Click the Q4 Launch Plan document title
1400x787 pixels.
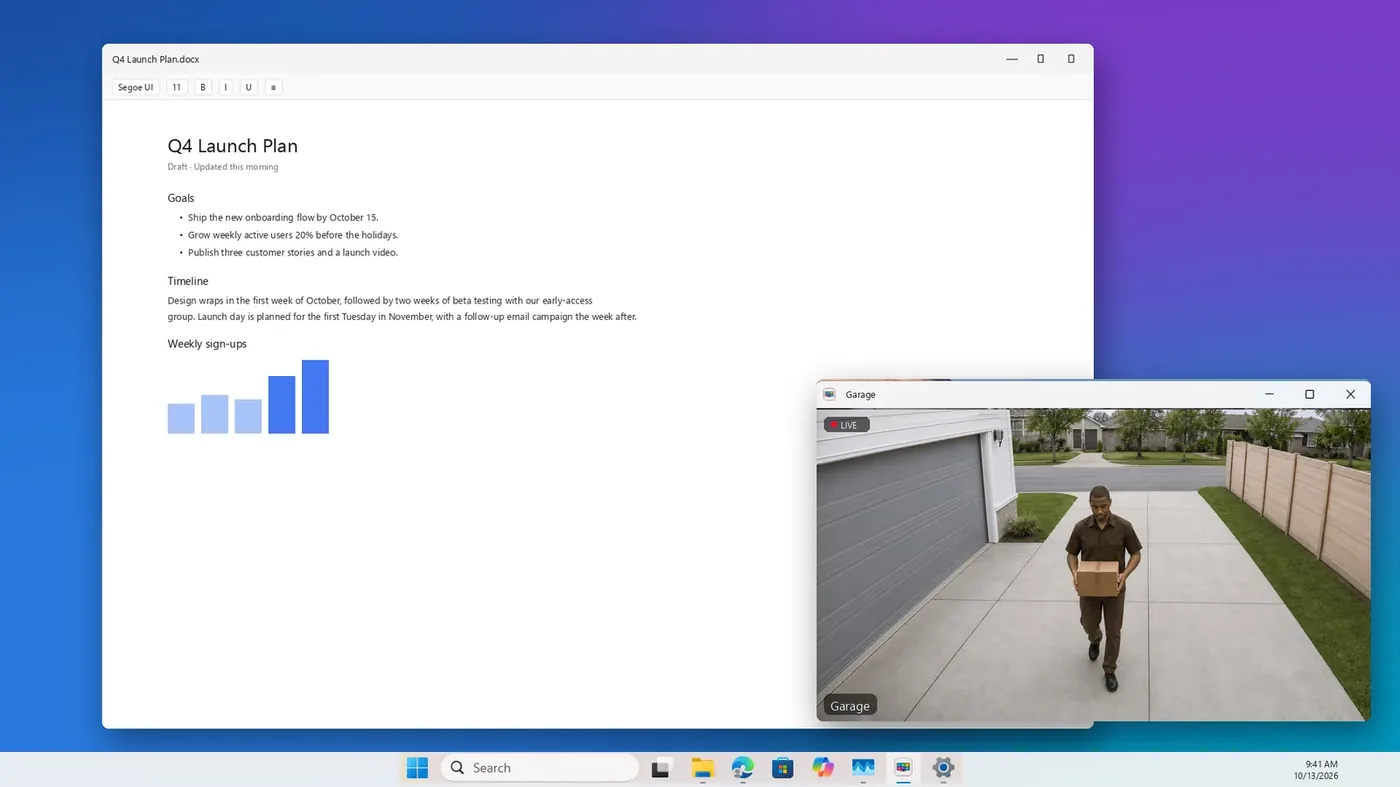click(233, 146)
